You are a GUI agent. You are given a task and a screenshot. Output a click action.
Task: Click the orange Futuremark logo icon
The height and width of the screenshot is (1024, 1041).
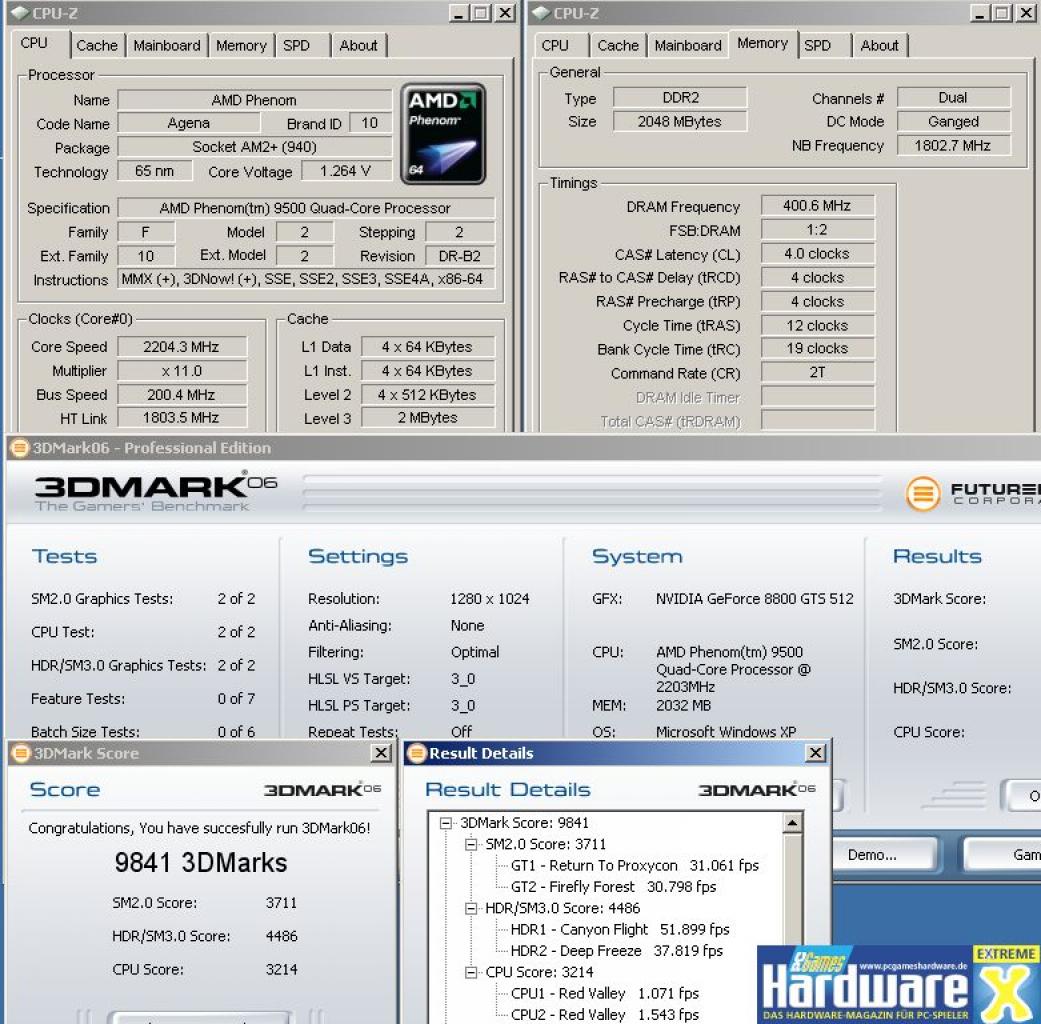tap(923, 494)
